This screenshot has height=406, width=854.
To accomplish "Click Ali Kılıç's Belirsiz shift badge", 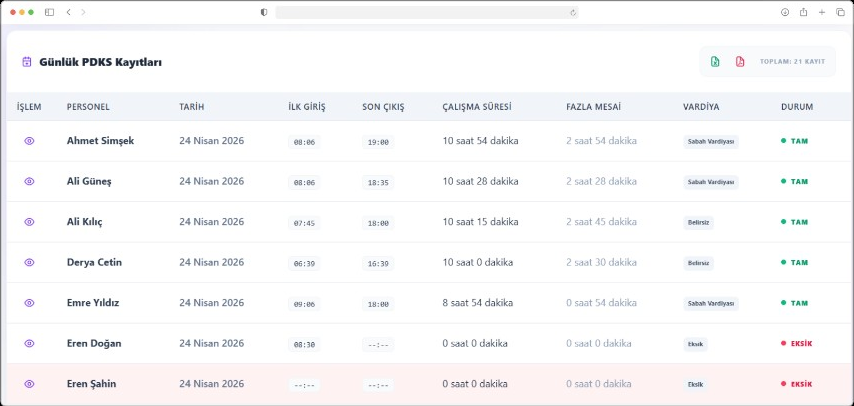I will click(x=698, y=222).
